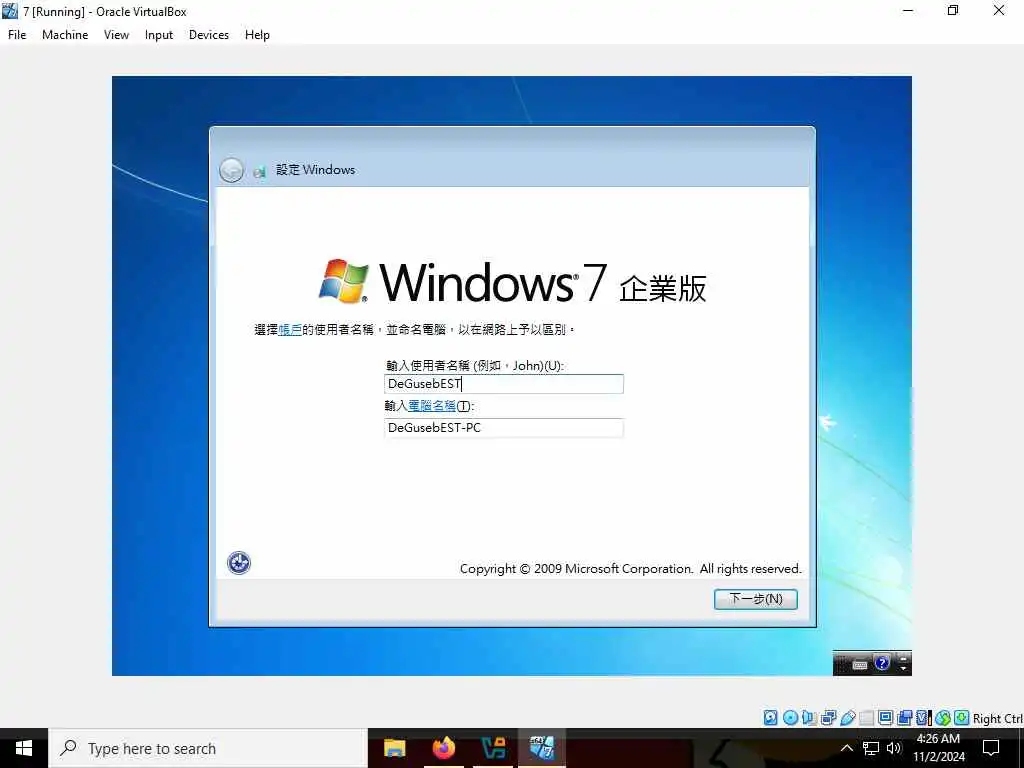Show hidden system tray icons chevron
Viewport: 1024px width, 768px height.
click(846, 748)
